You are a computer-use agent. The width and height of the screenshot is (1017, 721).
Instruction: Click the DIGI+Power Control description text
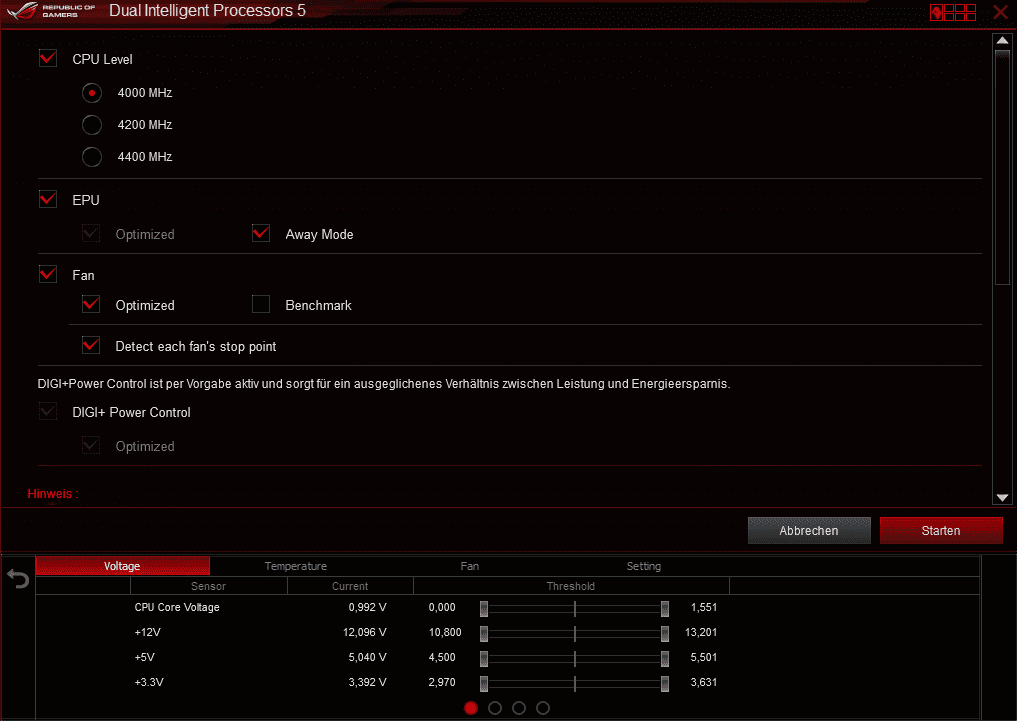[384, 384]
